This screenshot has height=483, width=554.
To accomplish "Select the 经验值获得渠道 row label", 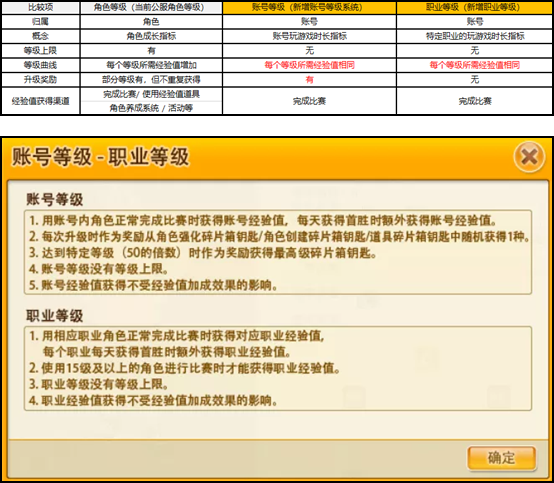I will [x=41, y=101].
